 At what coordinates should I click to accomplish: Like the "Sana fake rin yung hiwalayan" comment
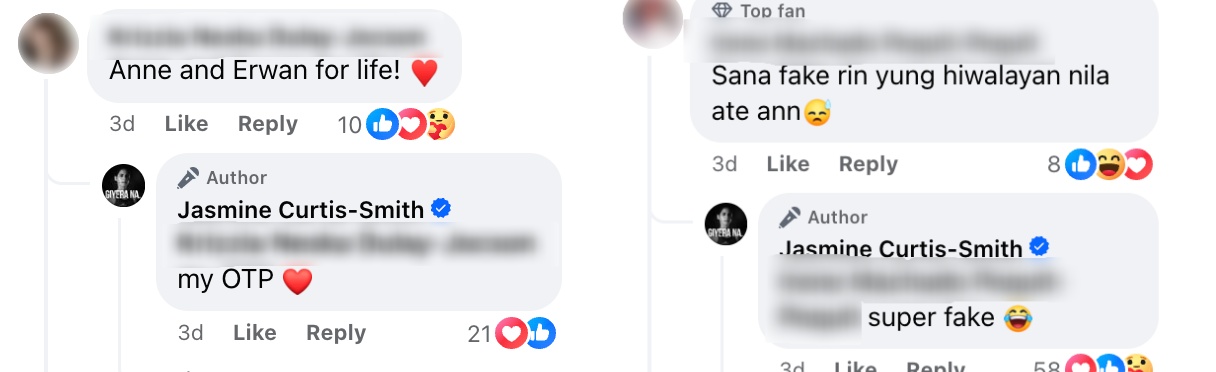tap(787, 164)
